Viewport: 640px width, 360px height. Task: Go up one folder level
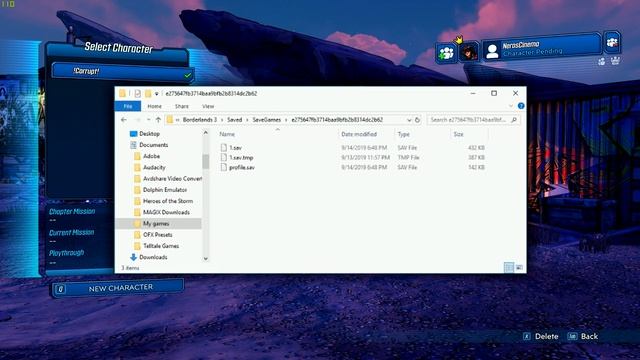click(158, 120)
